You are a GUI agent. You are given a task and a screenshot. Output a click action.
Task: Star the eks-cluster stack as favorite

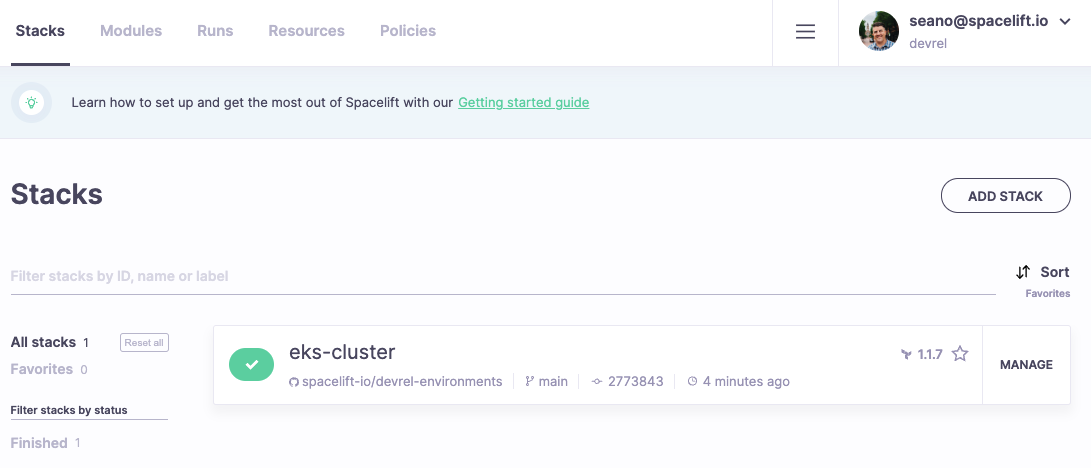click(960, 354)
